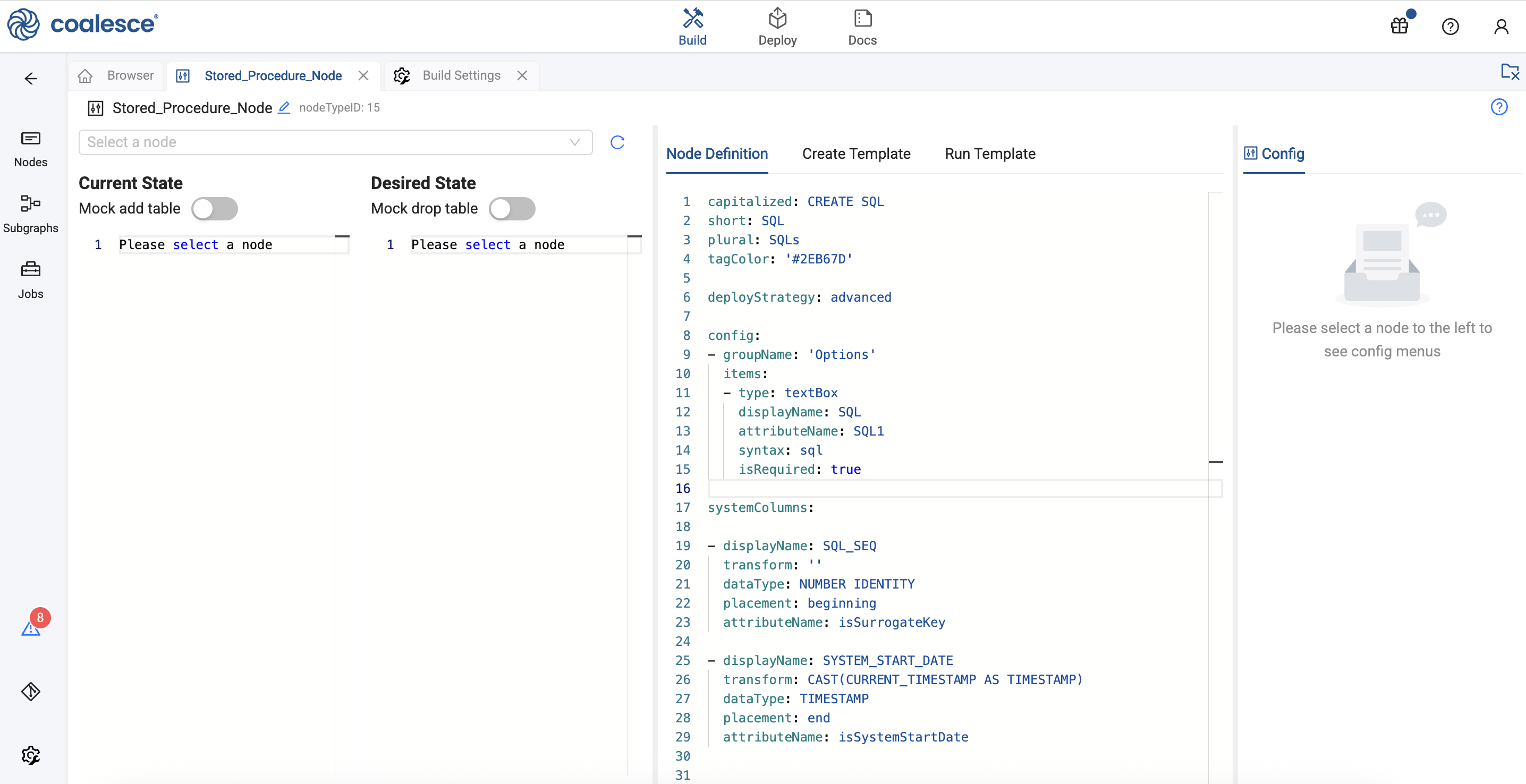This screenshot has width=1526, height=784.
Task: Close all tabs folder icon
Action: 1510,72
